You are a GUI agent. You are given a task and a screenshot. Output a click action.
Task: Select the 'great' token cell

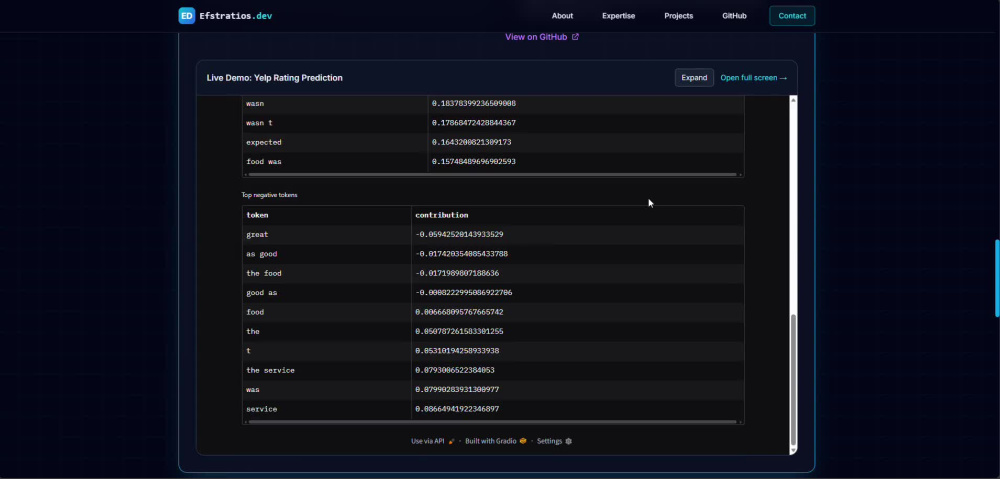pos(327,234)
